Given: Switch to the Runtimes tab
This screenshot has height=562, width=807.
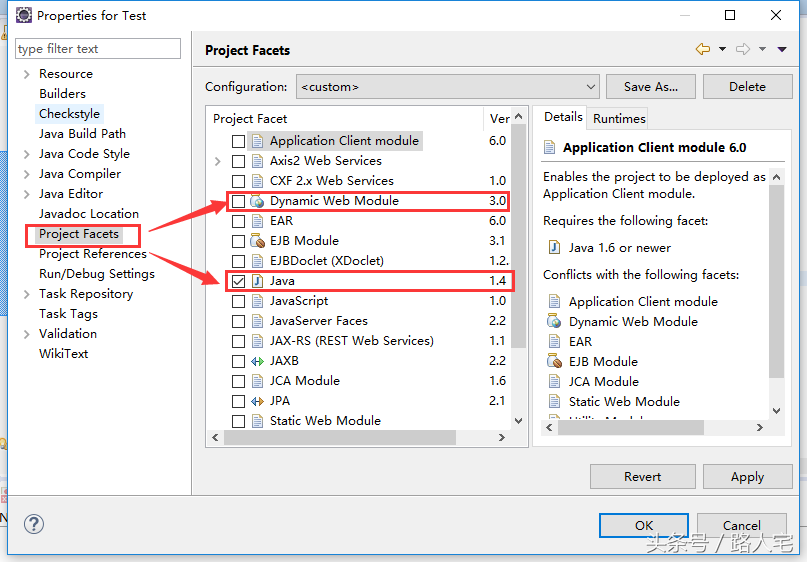Looking at the screenshot, I should [x=619, y=118].
